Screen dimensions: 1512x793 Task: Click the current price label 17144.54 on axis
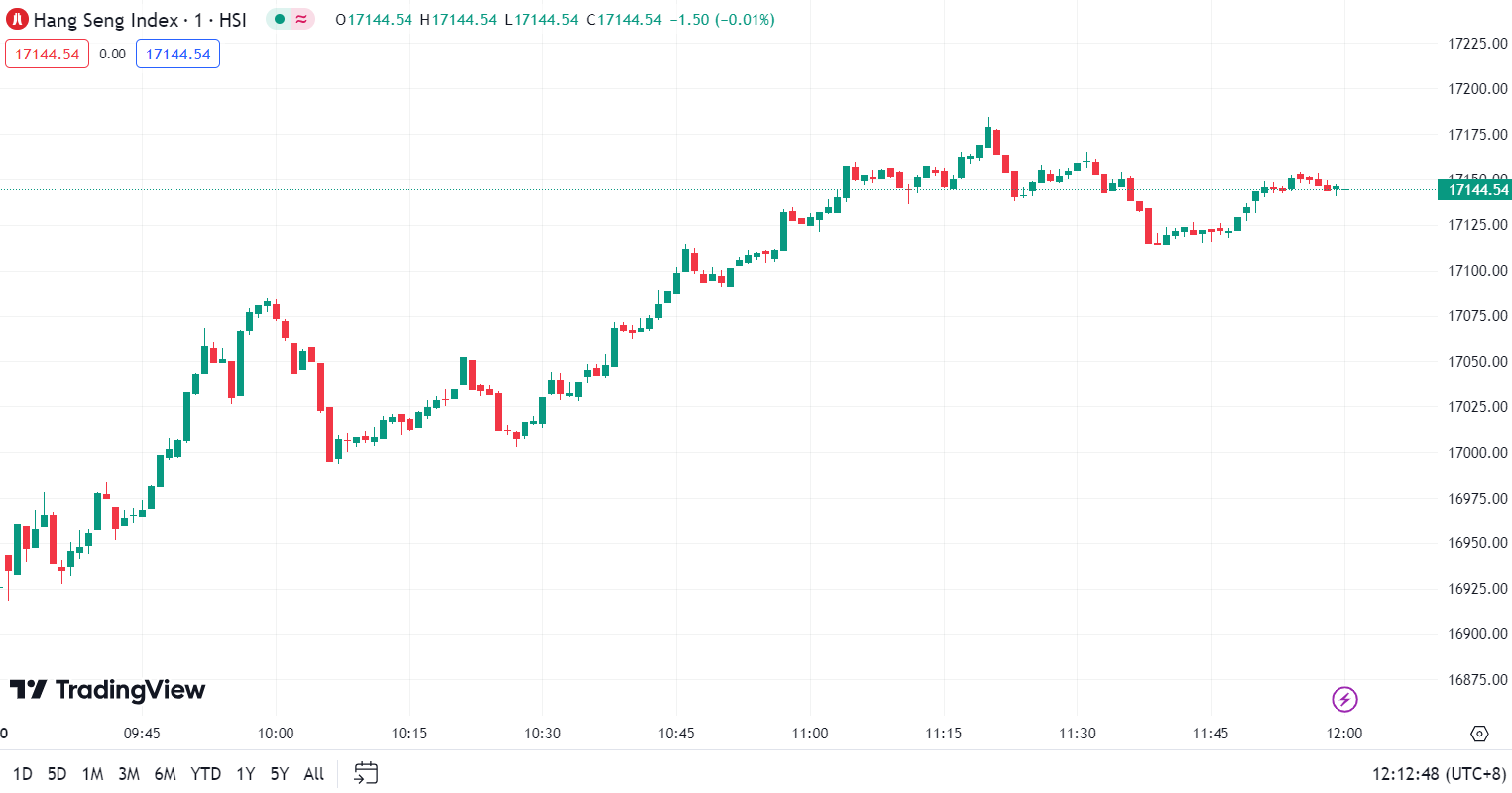tap(1477, 190)
